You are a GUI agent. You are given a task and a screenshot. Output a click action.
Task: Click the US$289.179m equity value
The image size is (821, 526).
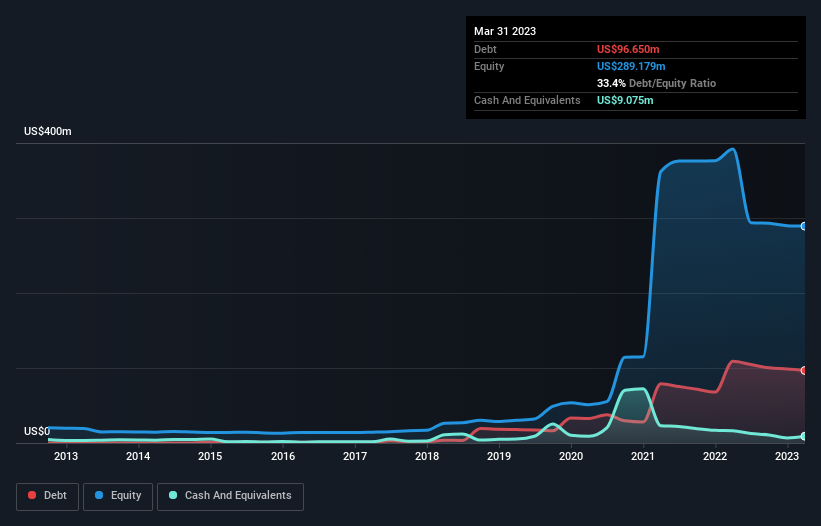pyautogui.click(x=631, y=66)
